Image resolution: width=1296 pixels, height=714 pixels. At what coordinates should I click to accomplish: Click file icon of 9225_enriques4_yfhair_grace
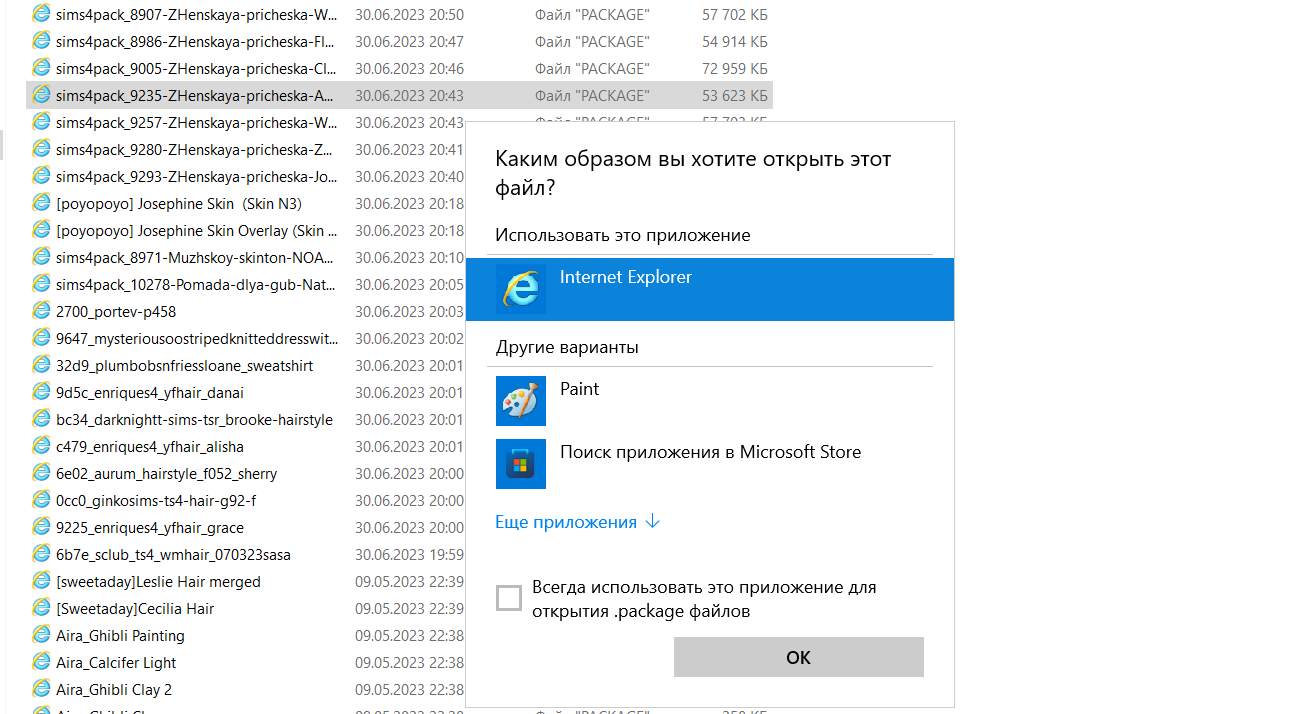41,527
